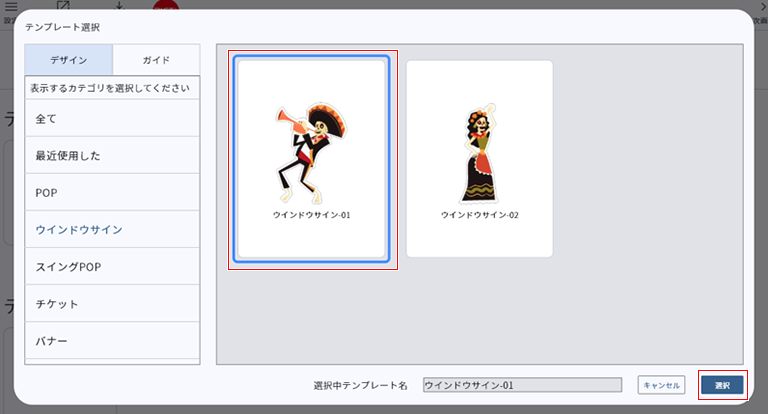Choose the 全て category
Image resolution: width=768 pixels, height=414 pixels.
(112, 118)
